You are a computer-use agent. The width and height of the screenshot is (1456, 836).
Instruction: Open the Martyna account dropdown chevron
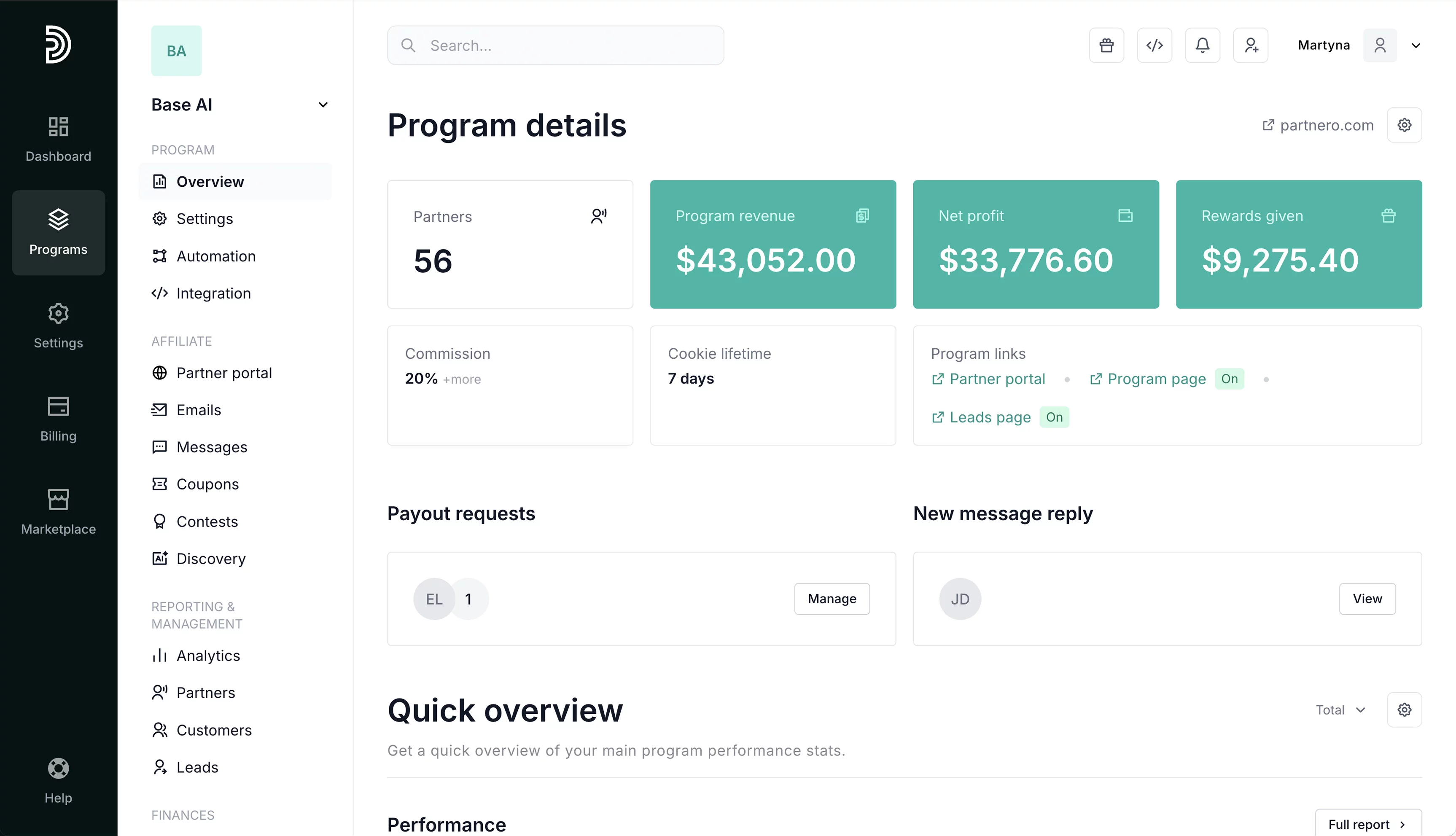click(x=1415, y=46)
